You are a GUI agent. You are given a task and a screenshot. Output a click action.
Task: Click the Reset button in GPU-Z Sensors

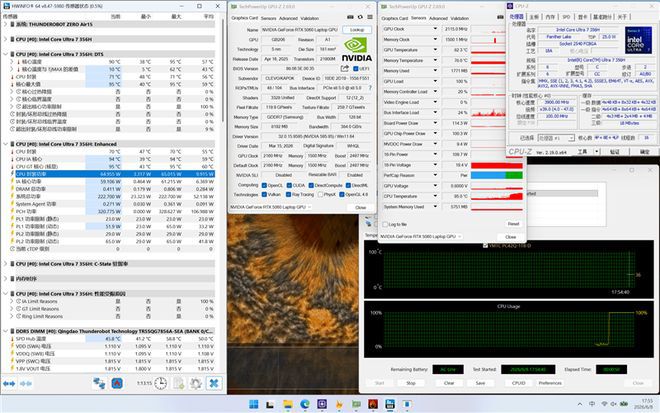coord(513,224)
